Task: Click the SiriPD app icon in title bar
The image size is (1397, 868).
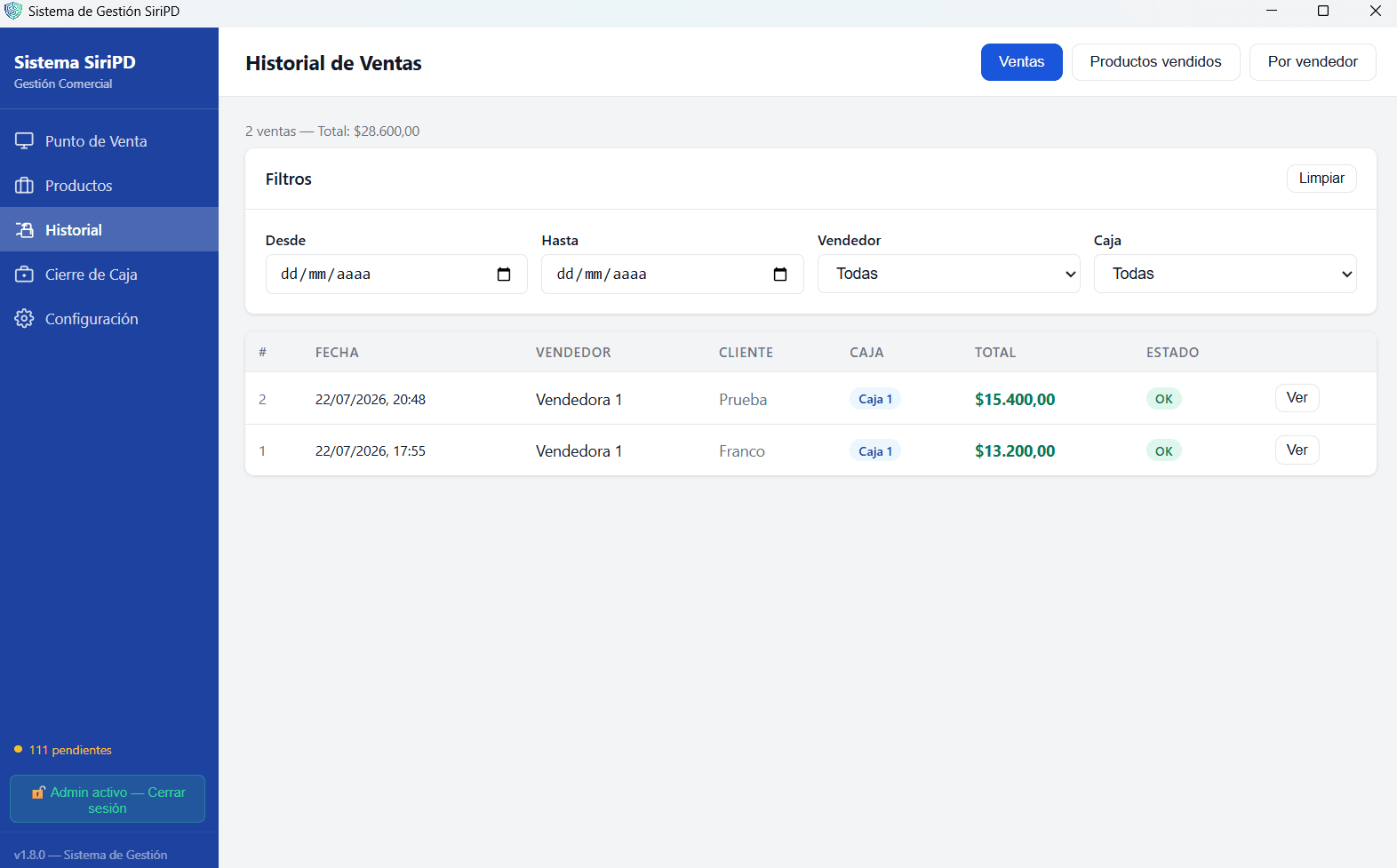Action: [13, 11]
